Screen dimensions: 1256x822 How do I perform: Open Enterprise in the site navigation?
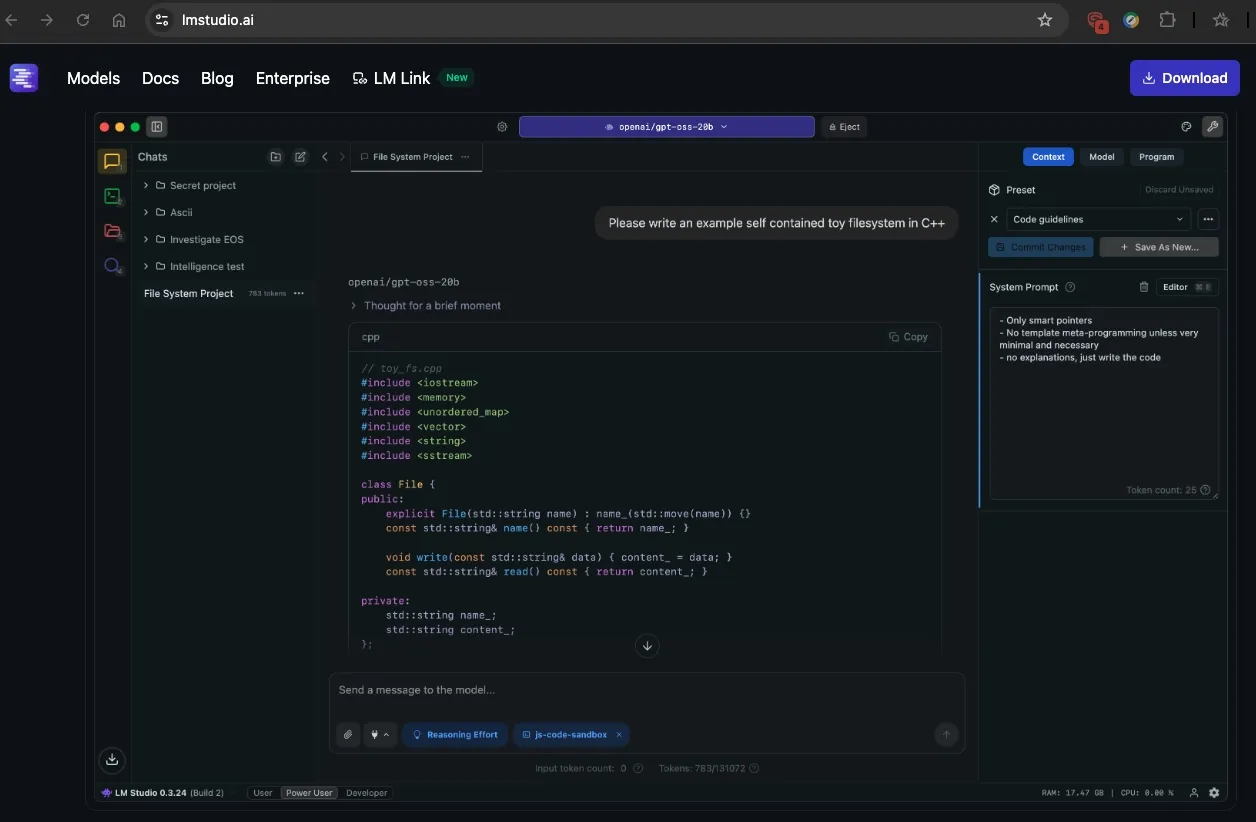tap(293, 78)
